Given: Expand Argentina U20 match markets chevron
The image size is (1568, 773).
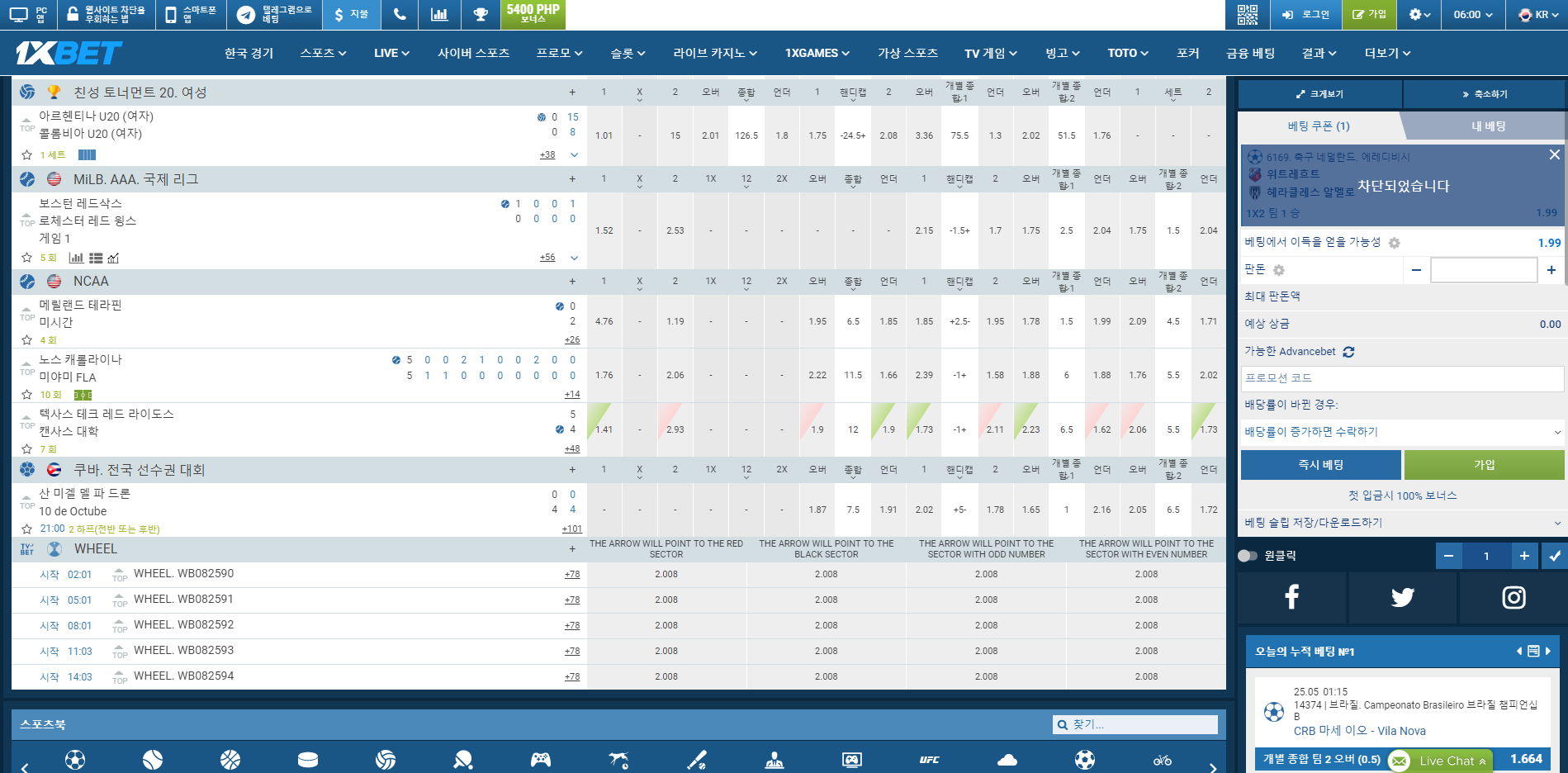Looking at the screenshot, I should click(574, 154).
